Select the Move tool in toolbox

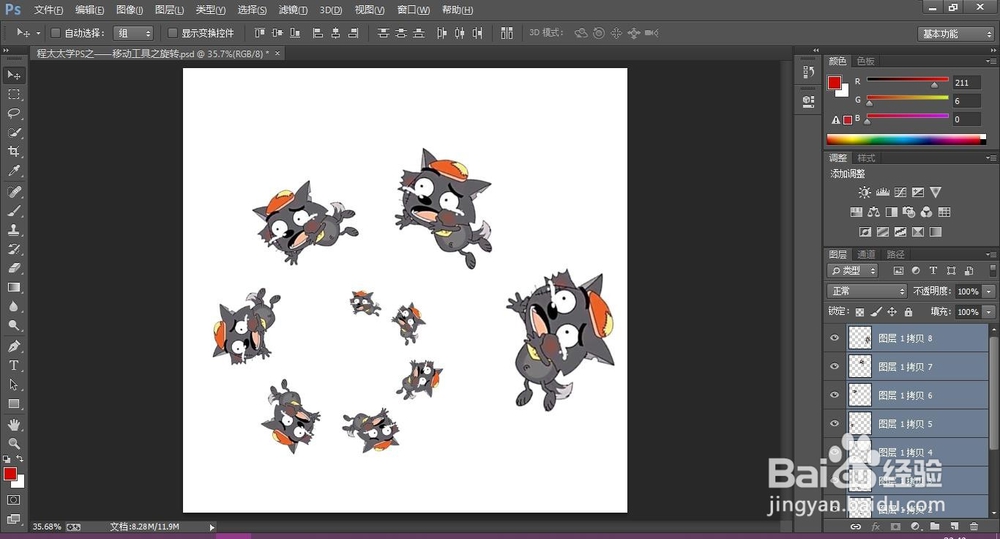pos(13,75)
